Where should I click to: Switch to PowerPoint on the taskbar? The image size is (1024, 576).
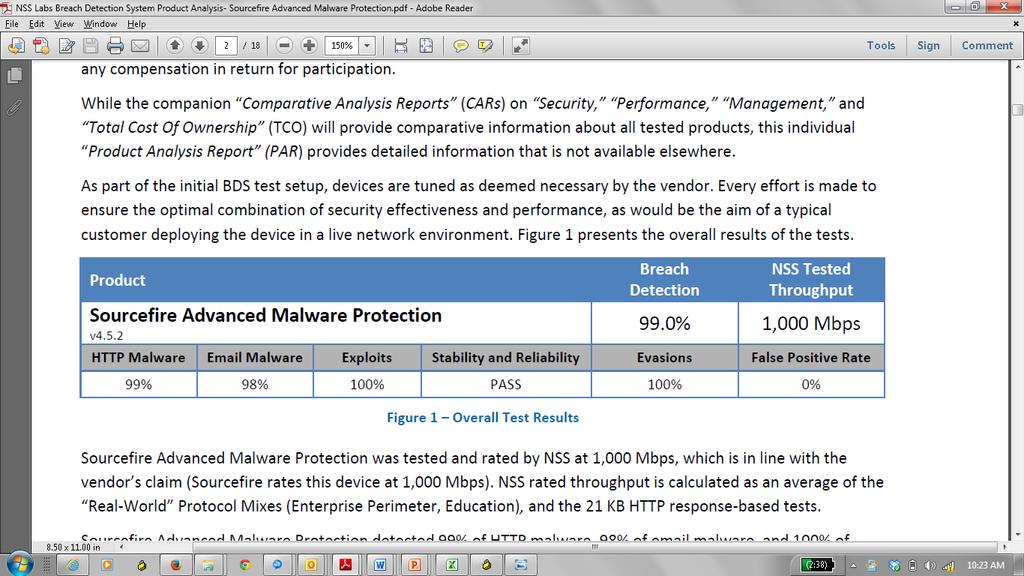415,565
